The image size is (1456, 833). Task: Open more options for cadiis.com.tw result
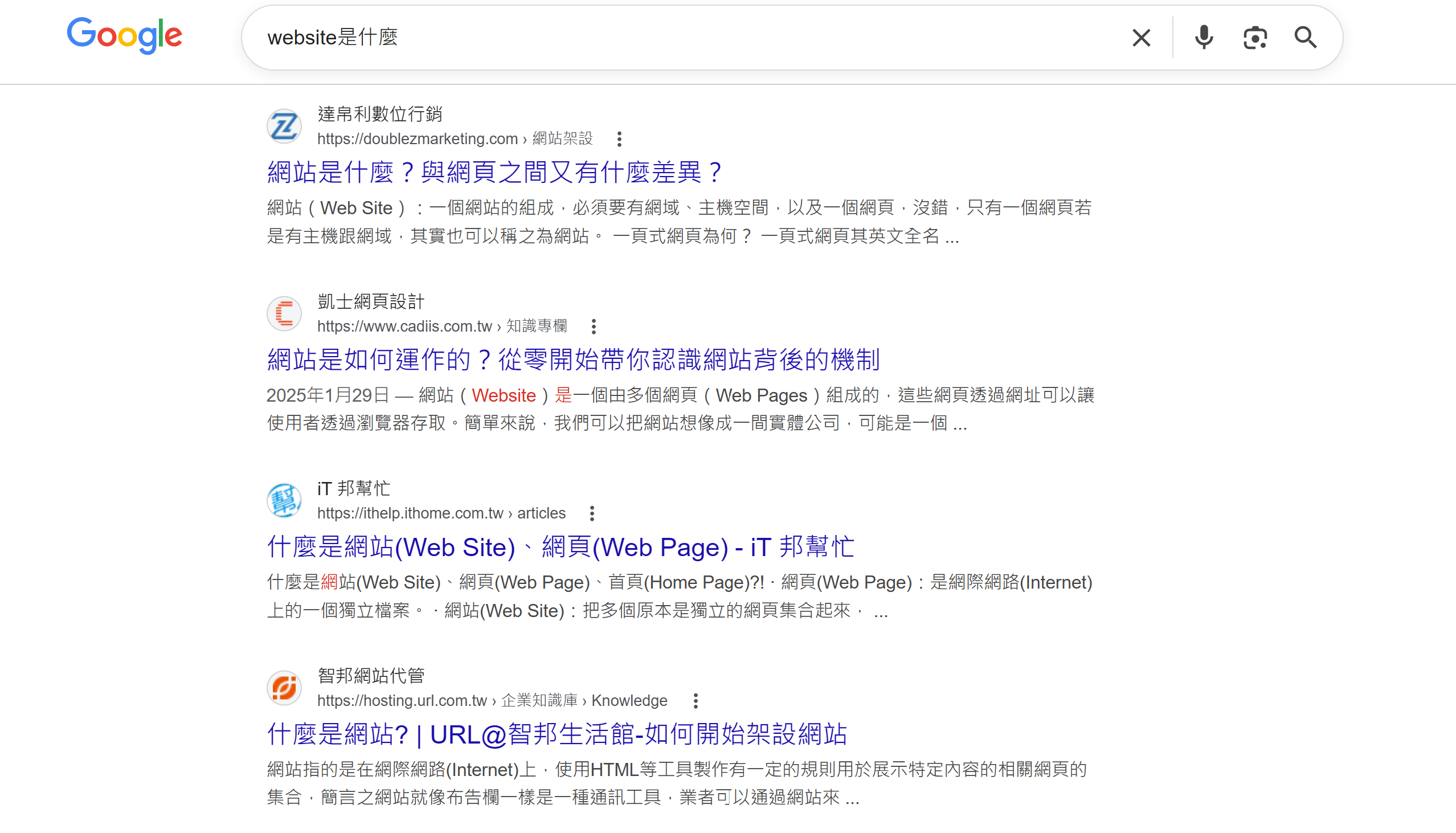pyautogui.click(x=594, y=326)
